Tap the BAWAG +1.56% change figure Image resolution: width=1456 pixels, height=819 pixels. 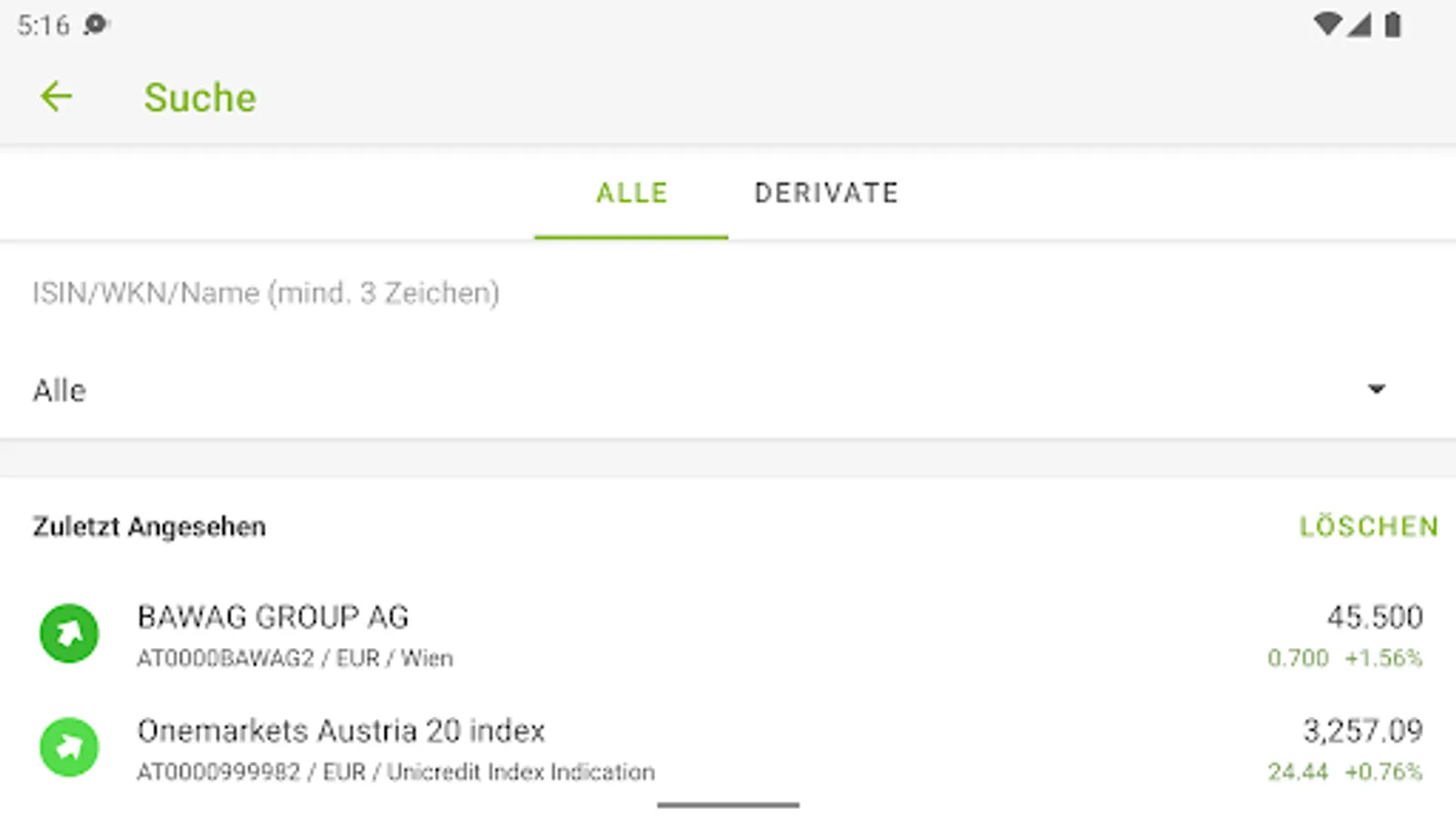(x=1383, y=658)
